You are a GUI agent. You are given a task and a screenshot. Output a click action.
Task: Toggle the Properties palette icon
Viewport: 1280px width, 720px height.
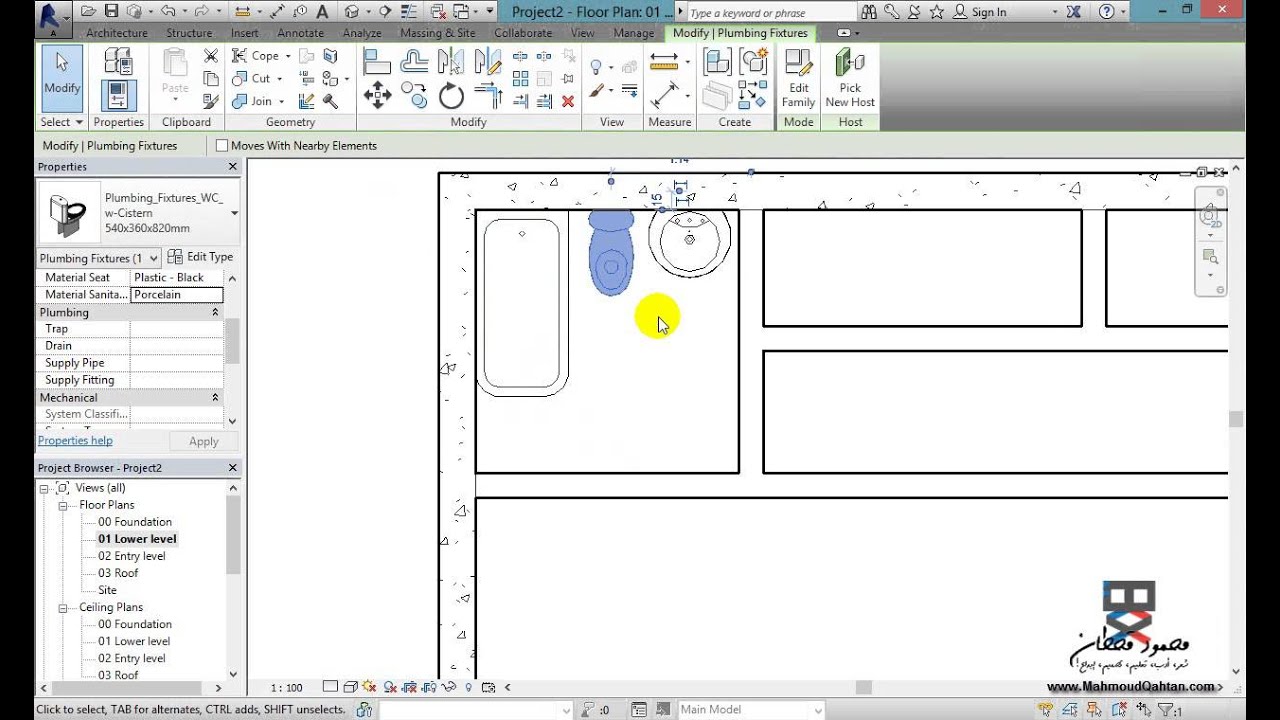tap(118, 95)
